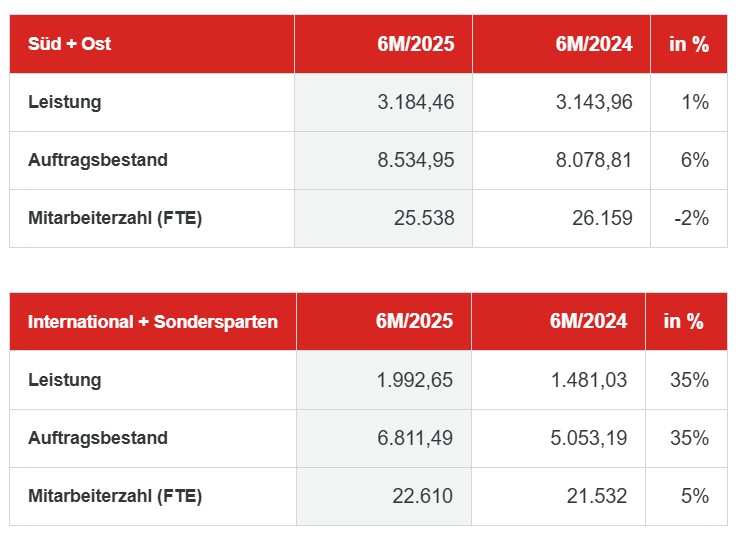The width and height of the screenshot is (741, 535).
Task: Click the 6% change cell
Action: (x=694, y=160)
